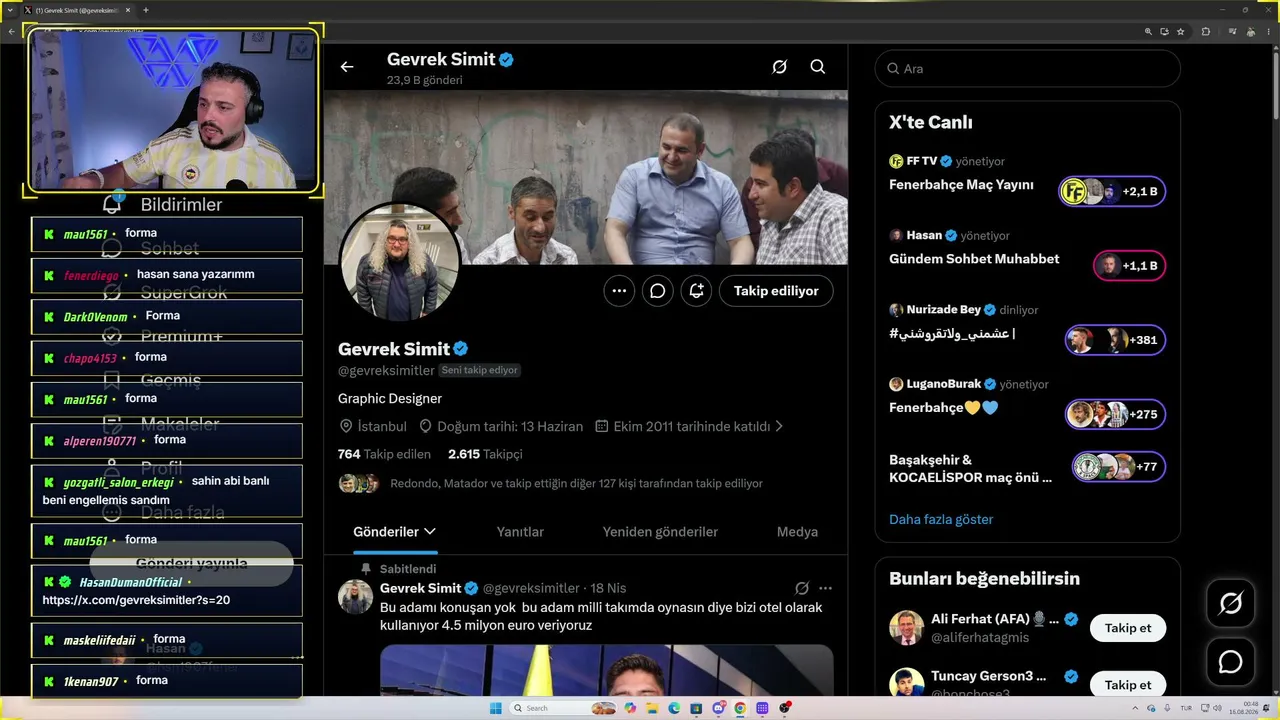Open followers list shared with Redondo, Matador

tap(576, 483)
